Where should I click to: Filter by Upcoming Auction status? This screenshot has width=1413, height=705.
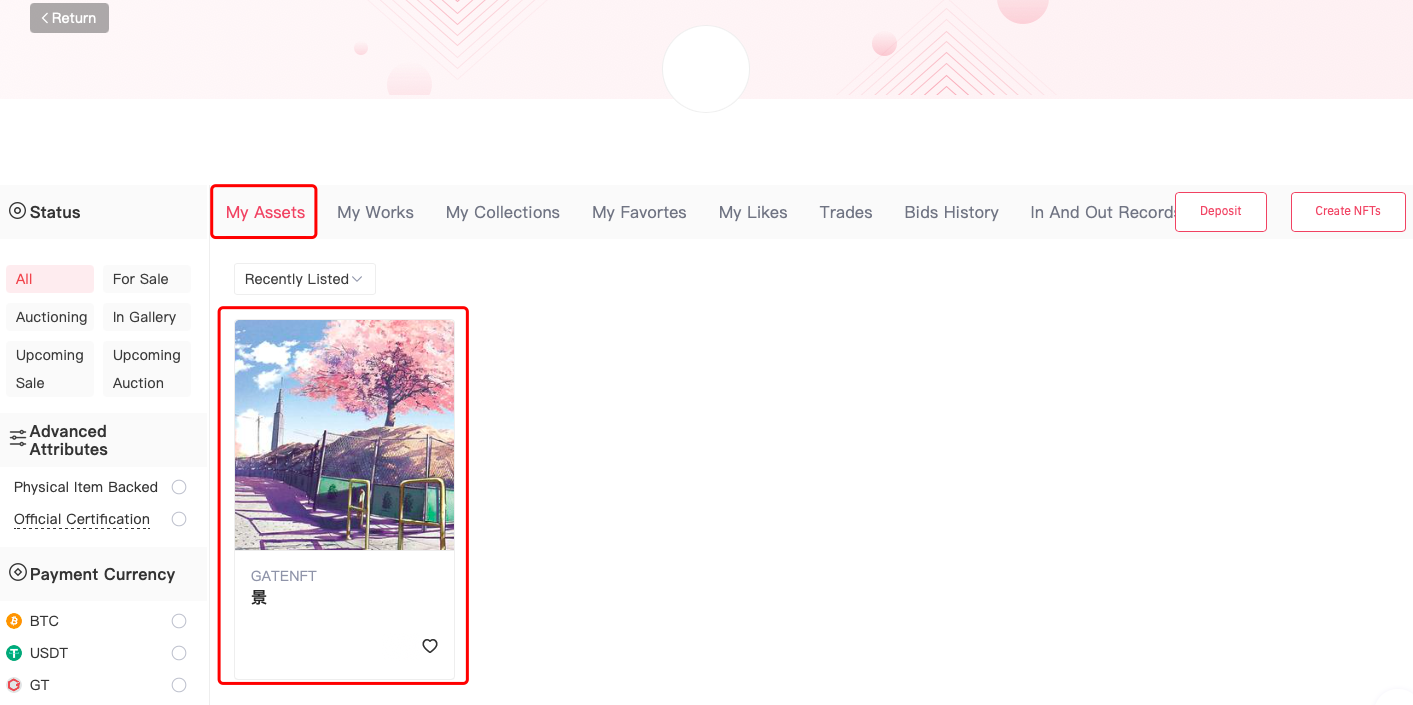[x=146, y=369]
